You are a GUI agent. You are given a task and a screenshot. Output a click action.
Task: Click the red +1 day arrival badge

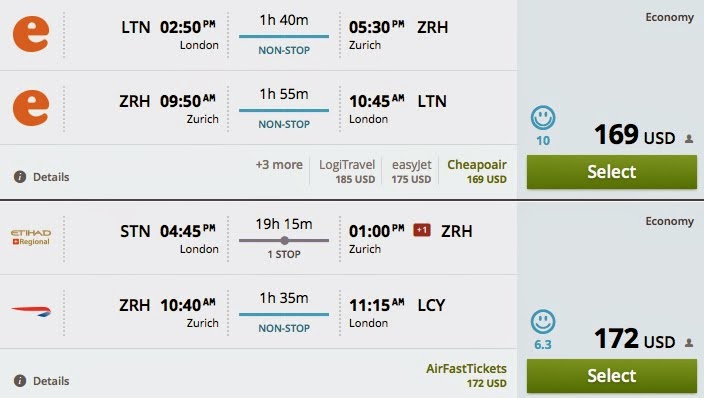click(x=422, y=230)
